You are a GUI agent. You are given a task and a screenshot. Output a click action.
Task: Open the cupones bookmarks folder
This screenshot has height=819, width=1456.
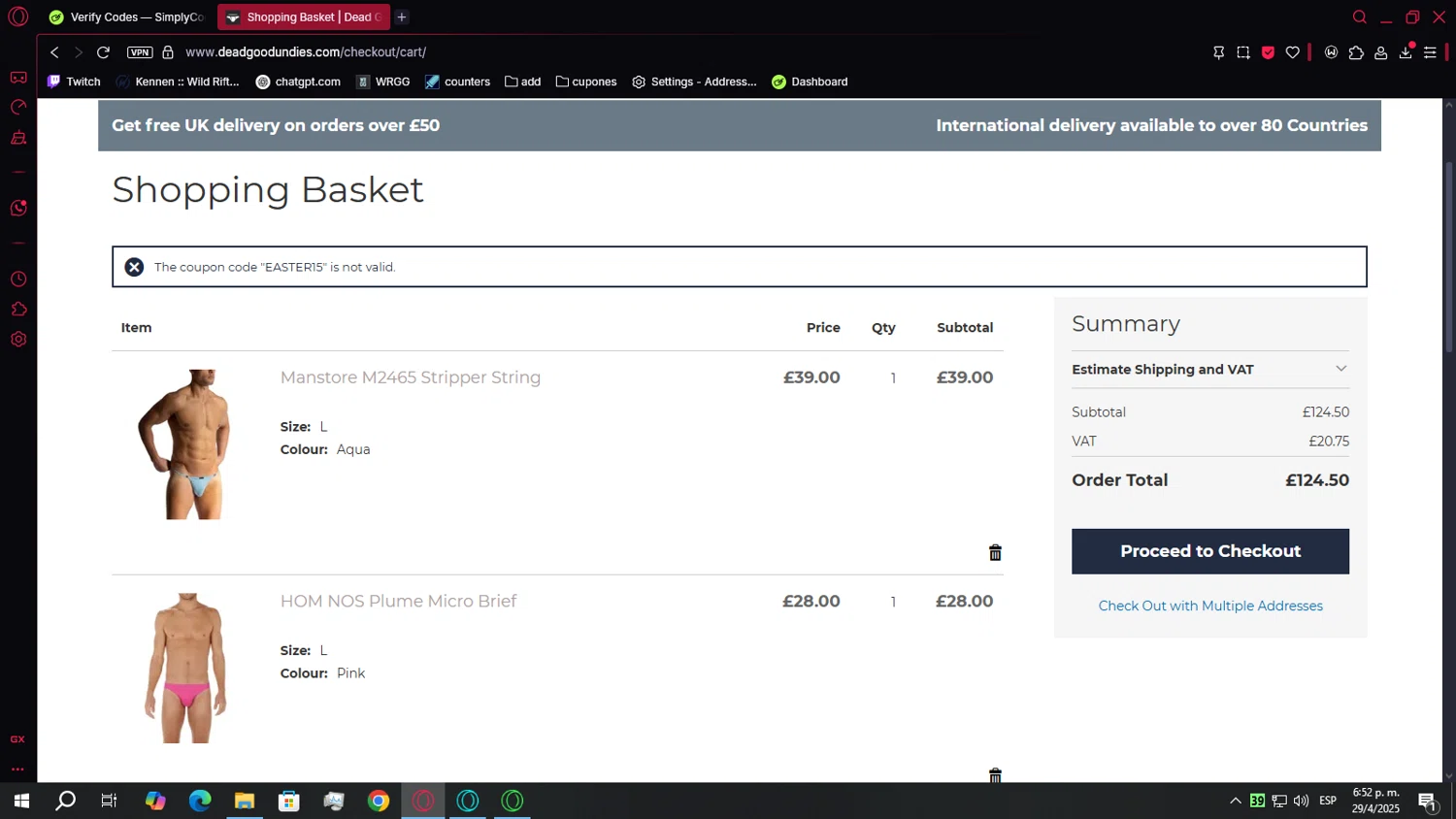586,82
